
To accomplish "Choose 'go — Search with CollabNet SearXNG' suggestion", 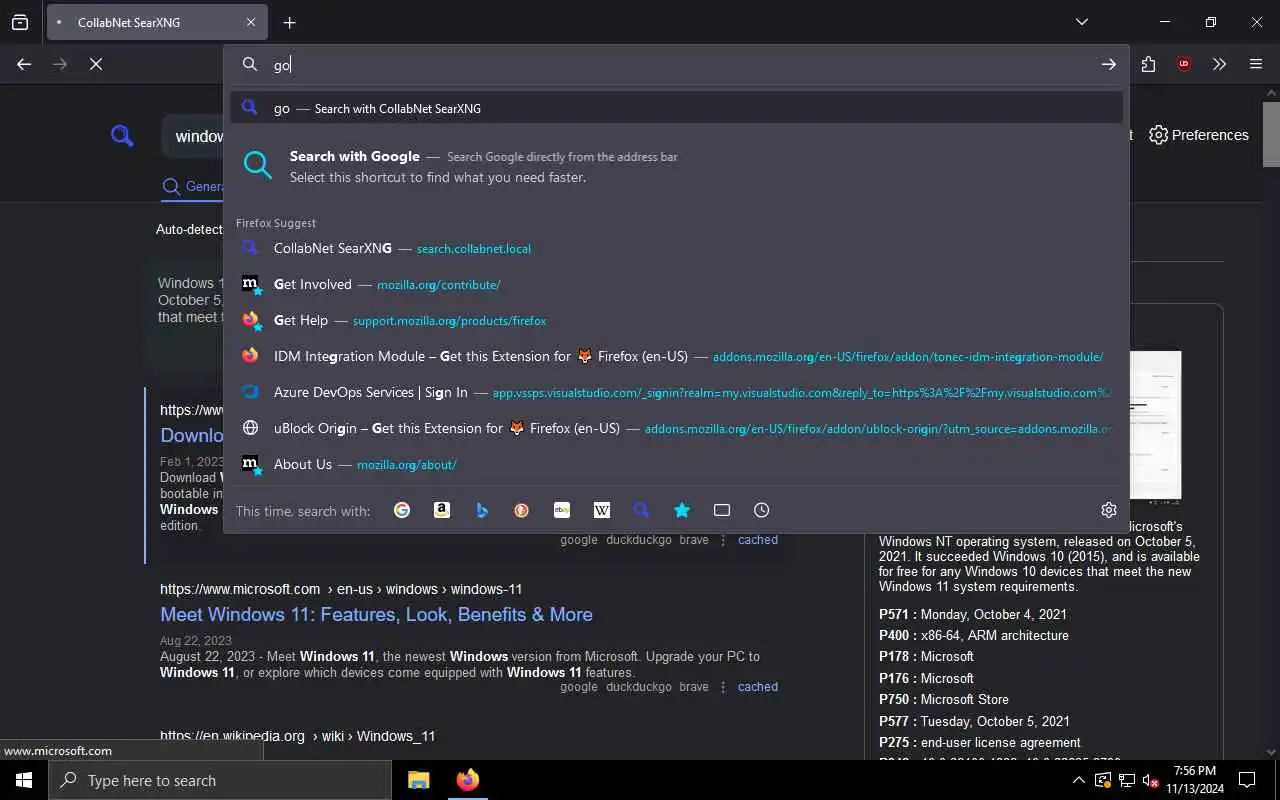I will tap(677, 108).
